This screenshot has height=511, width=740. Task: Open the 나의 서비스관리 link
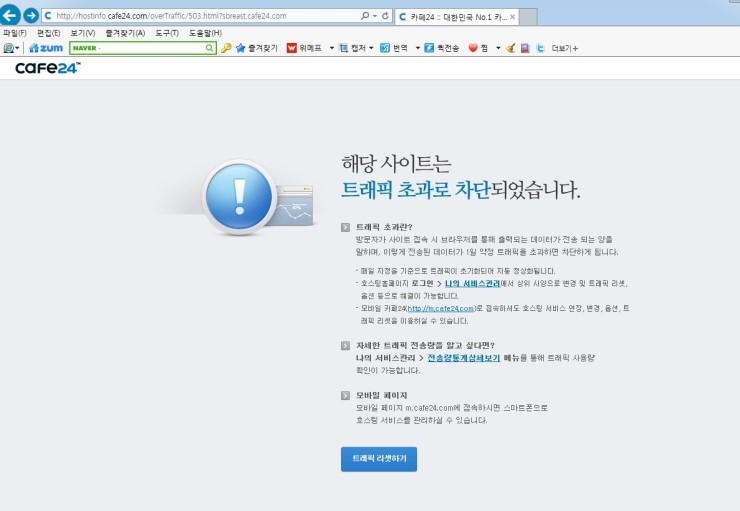[472, 284]
